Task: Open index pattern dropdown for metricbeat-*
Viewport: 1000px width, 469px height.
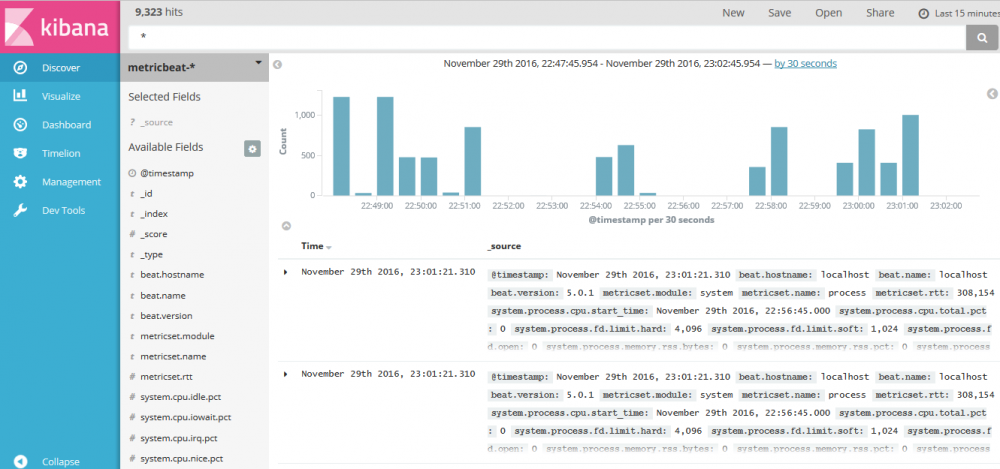Action: 258,63
